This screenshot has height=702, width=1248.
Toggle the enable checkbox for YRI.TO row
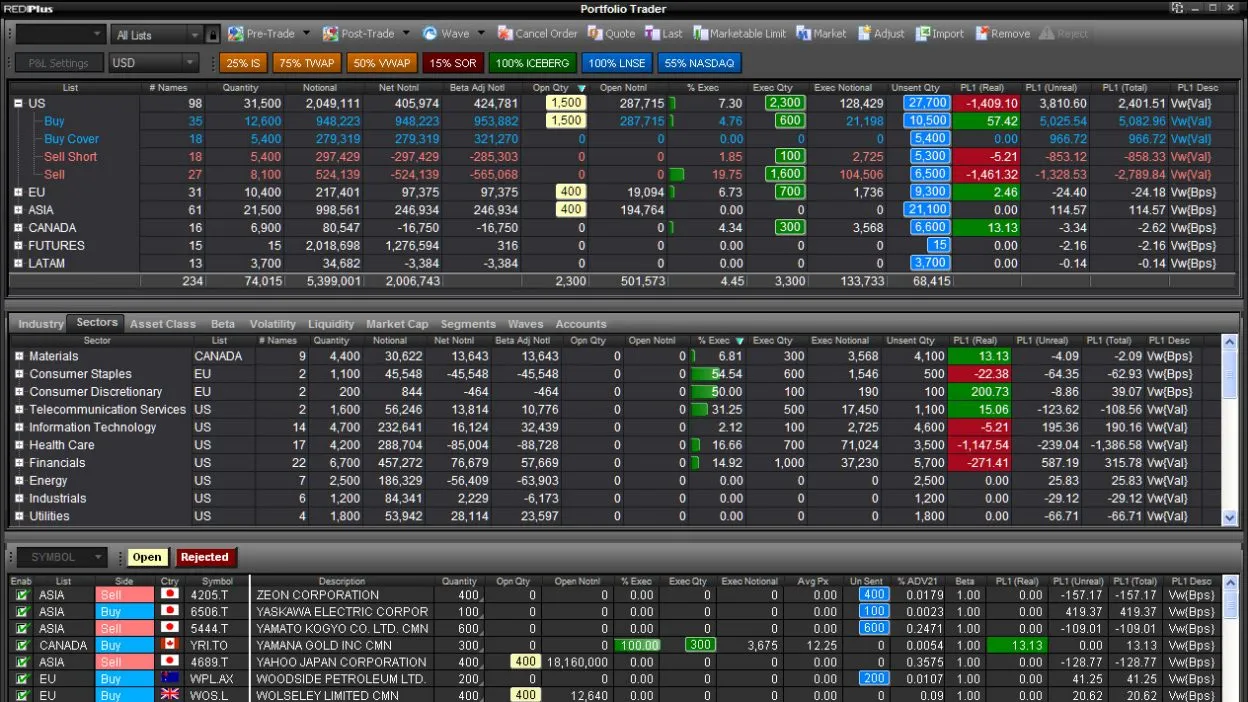tap(21, 646)
